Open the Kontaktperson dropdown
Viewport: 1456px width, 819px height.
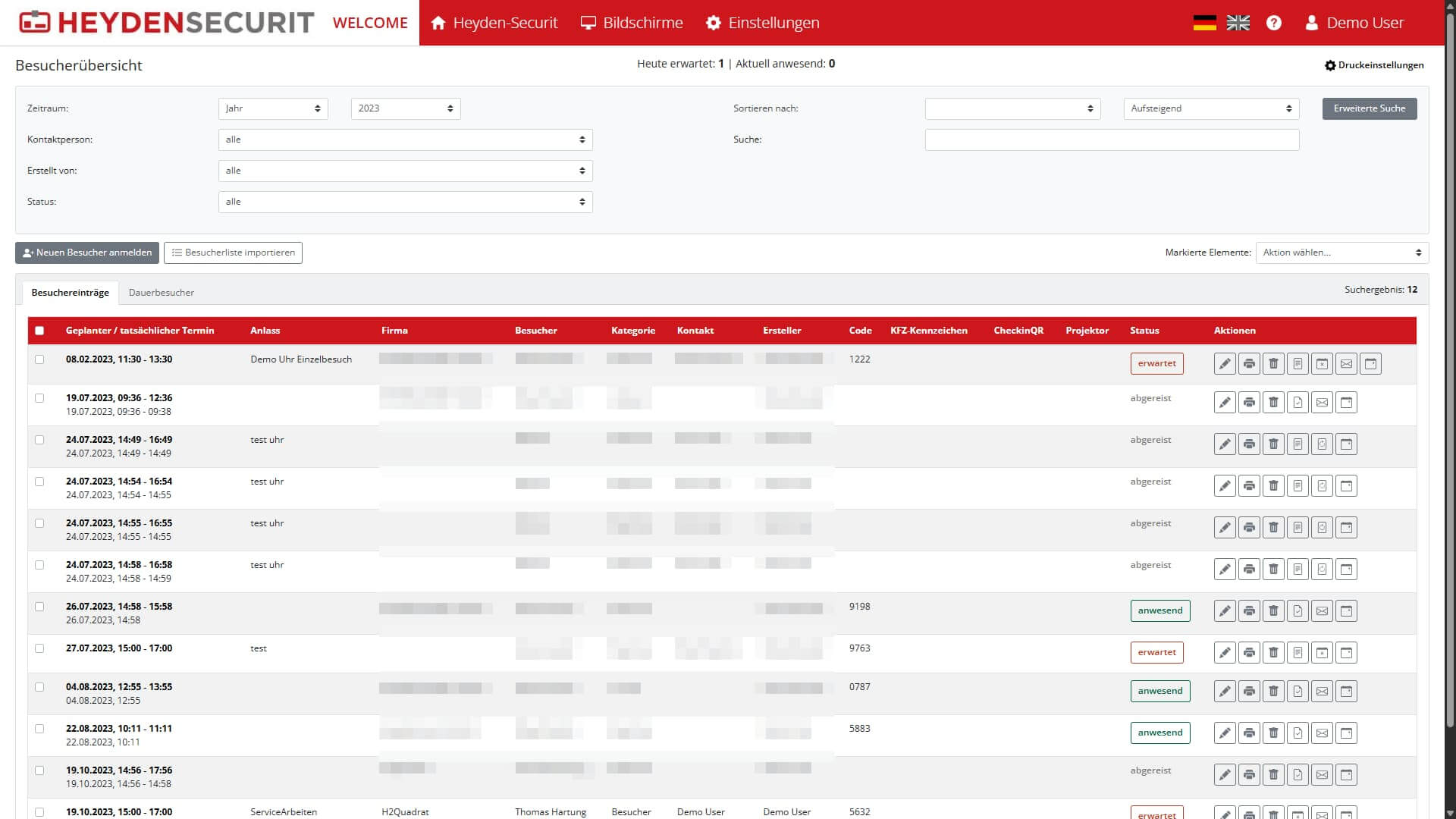(x=406, y=140)
